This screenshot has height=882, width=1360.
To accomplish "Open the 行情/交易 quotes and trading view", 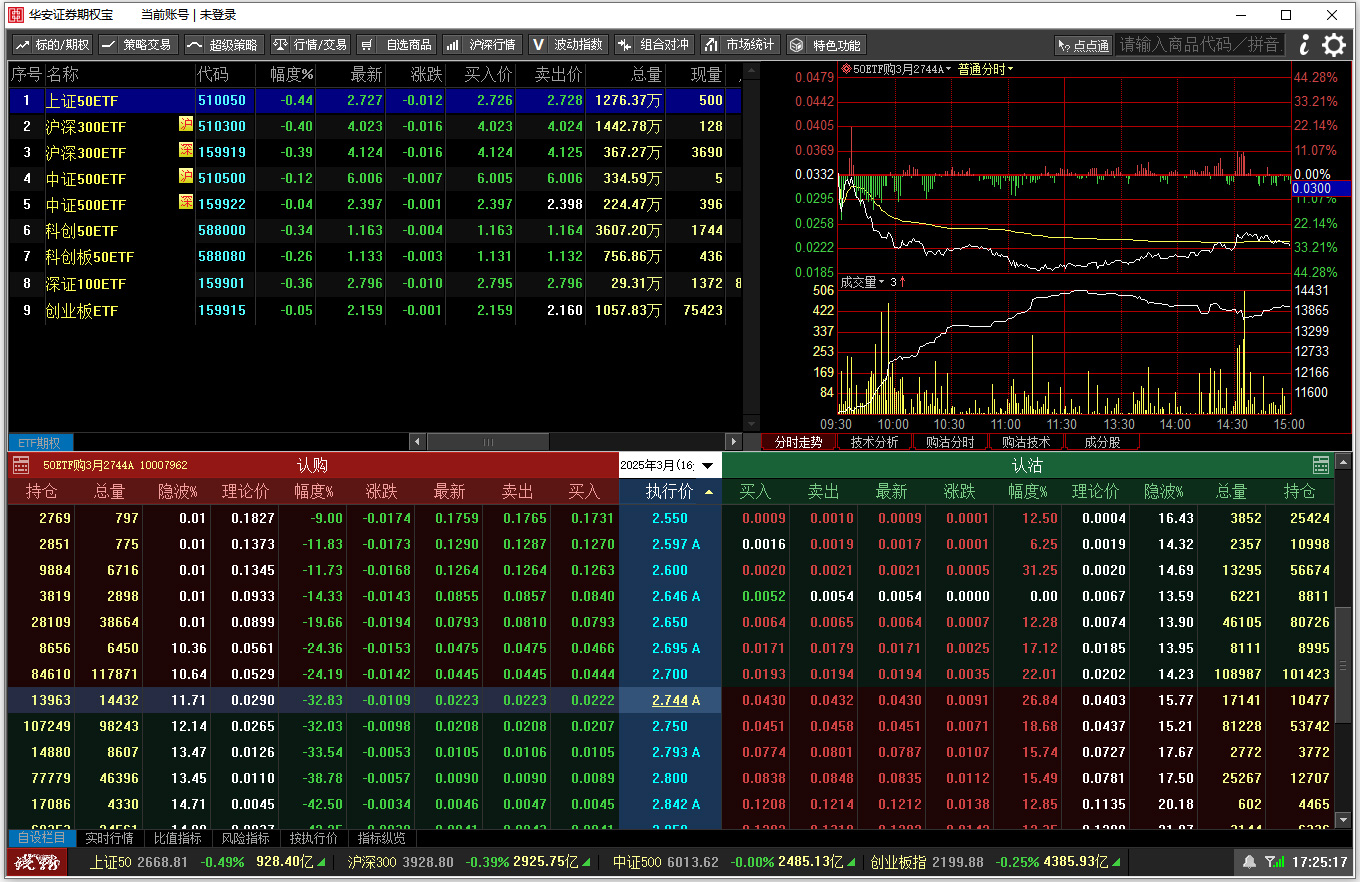I will tap(310, 45).
